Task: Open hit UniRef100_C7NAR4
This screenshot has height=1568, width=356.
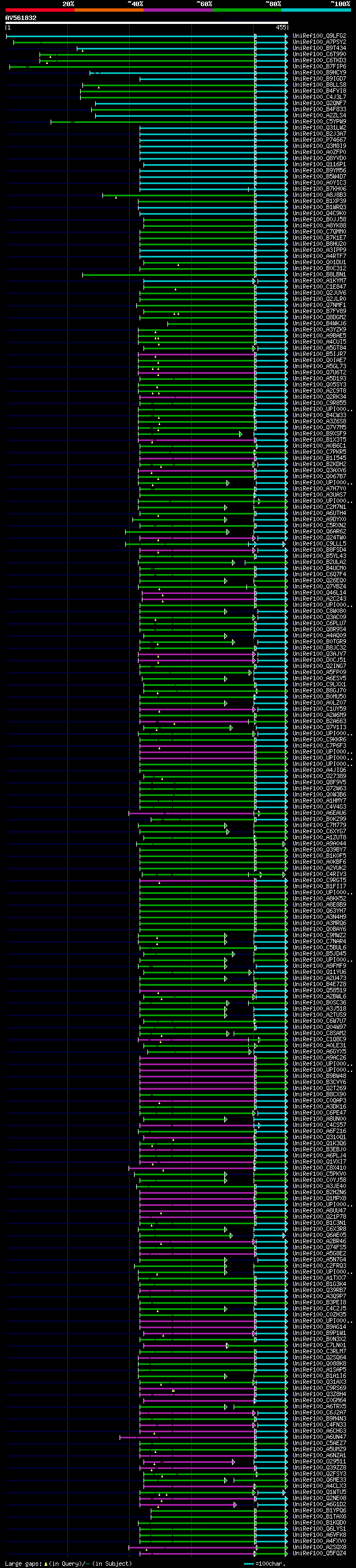Action: [319, 942]
